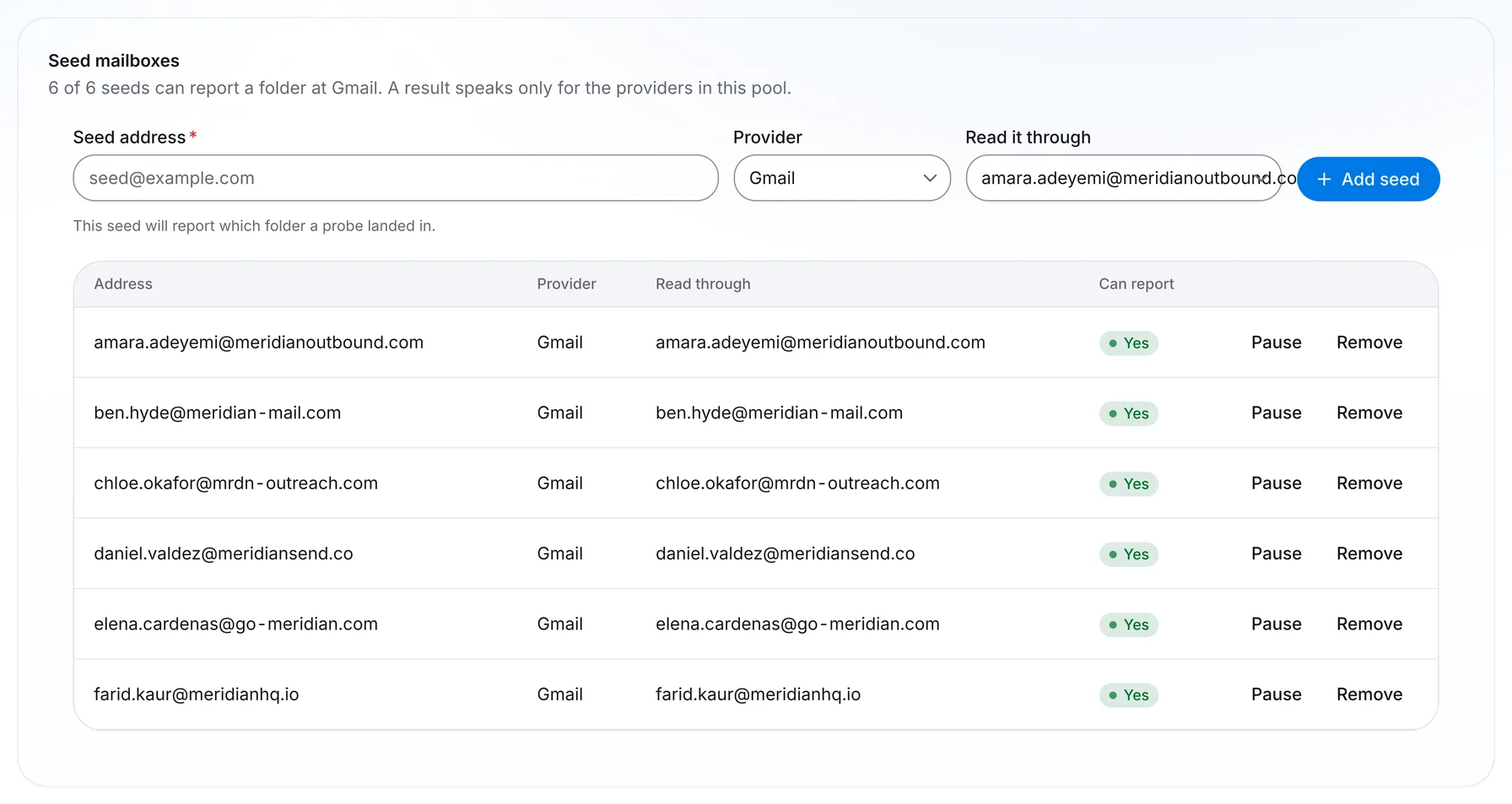Pause the elena.cardenas seed
The height and width of the screenshot is (804, 1512).
1276,624
